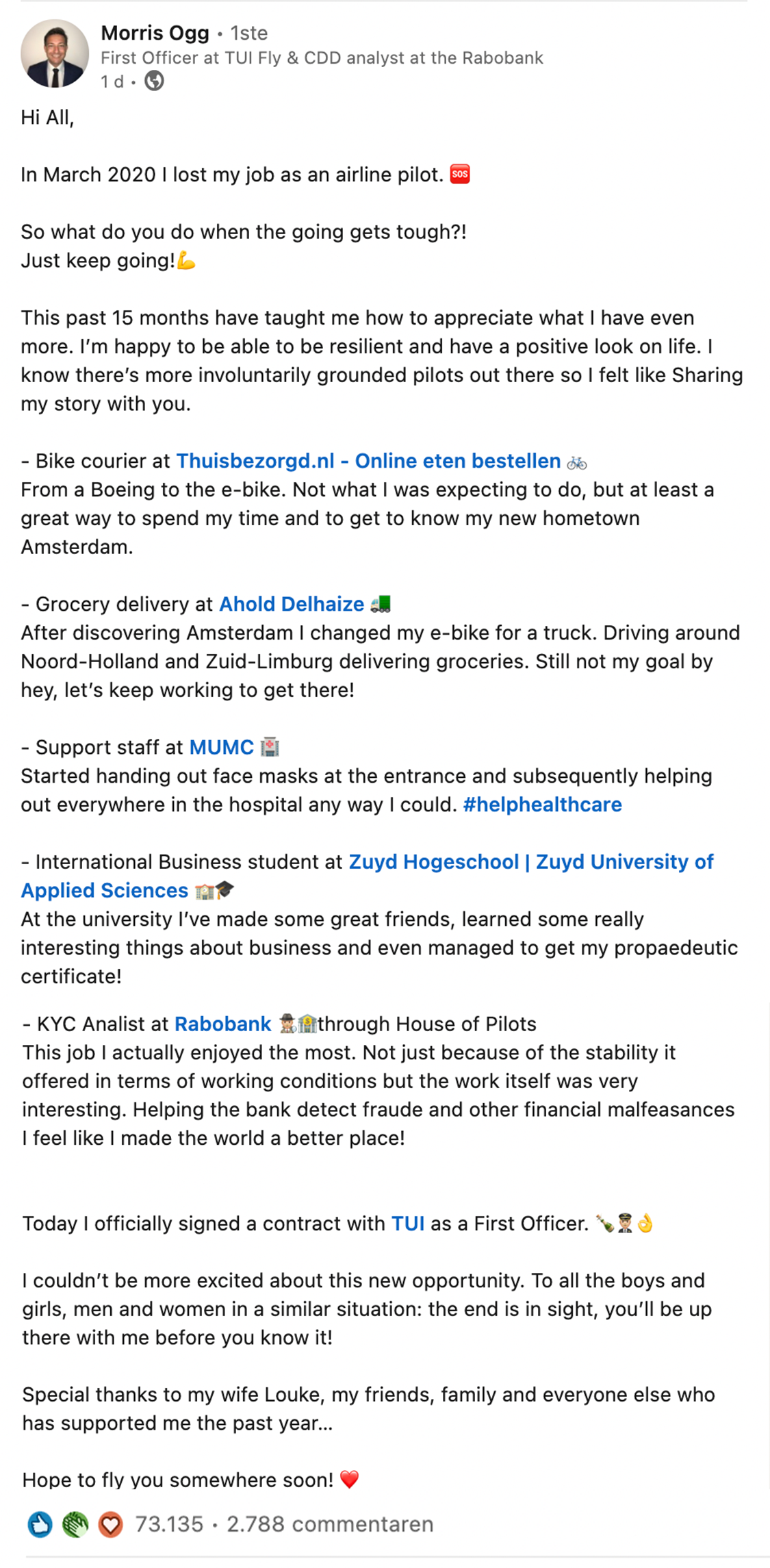Open the Rabobank company link
Viewport: 770px width, 1568px height.
[223, 1024]
